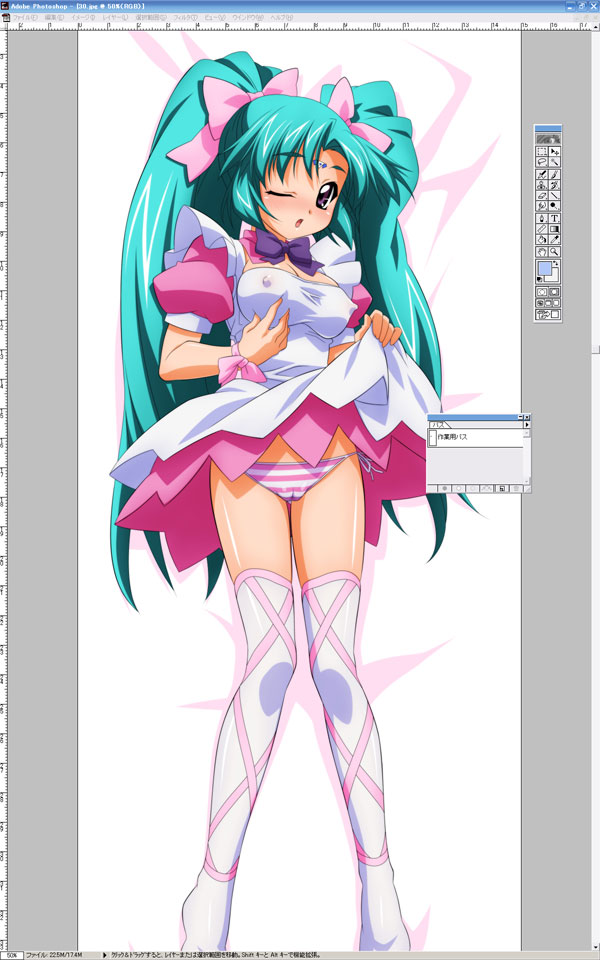Make work path from selection

click(x=487, y=489)
